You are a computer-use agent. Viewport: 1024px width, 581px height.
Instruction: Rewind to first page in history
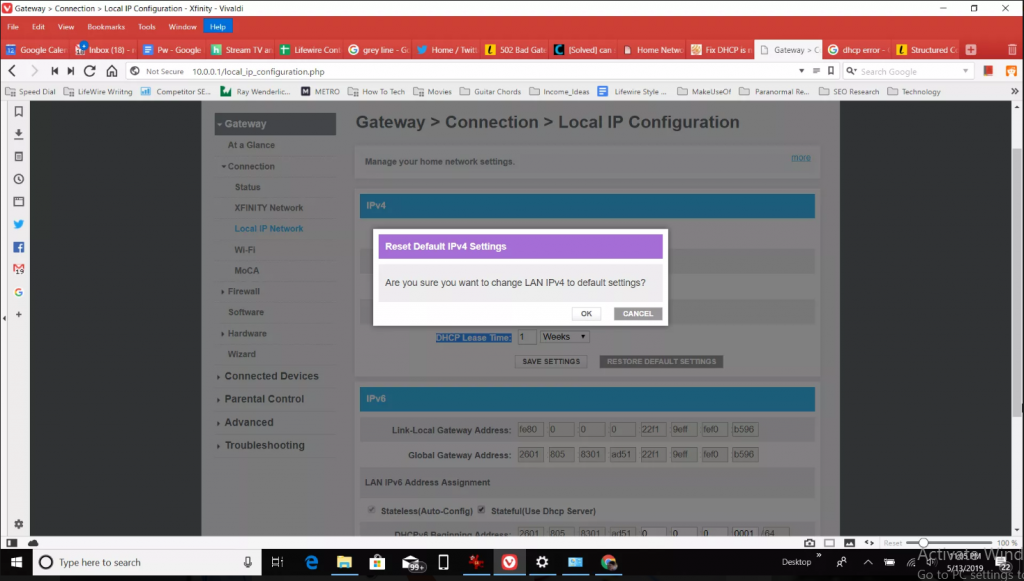tap(55, 71)
